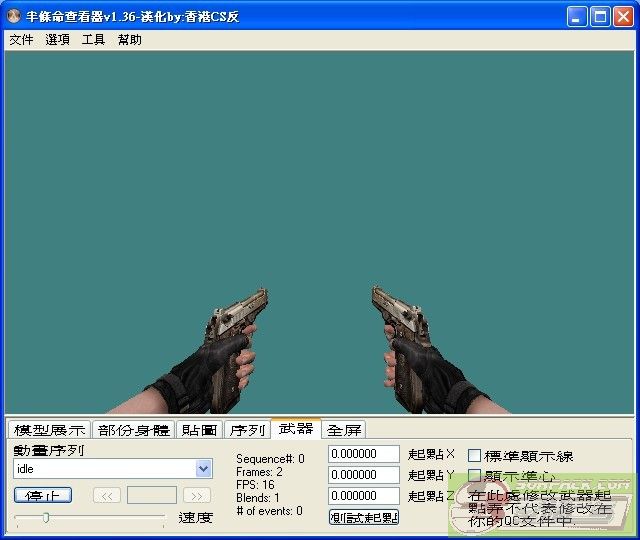Adjust the 速度 speed slider handle
Screen dimensions: 640x540
(46, 518)
